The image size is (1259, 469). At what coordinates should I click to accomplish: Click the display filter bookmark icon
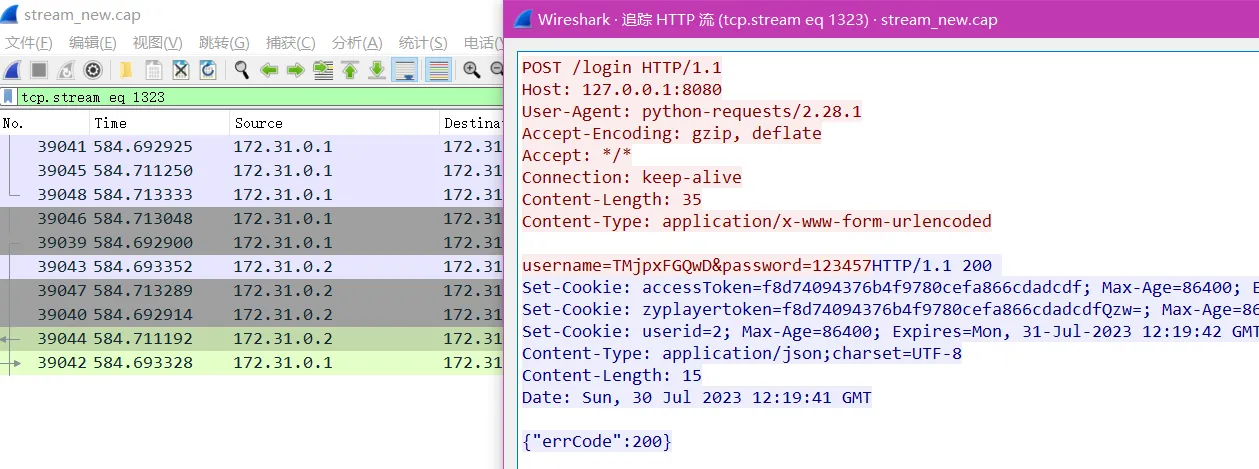tap(9, 97)
